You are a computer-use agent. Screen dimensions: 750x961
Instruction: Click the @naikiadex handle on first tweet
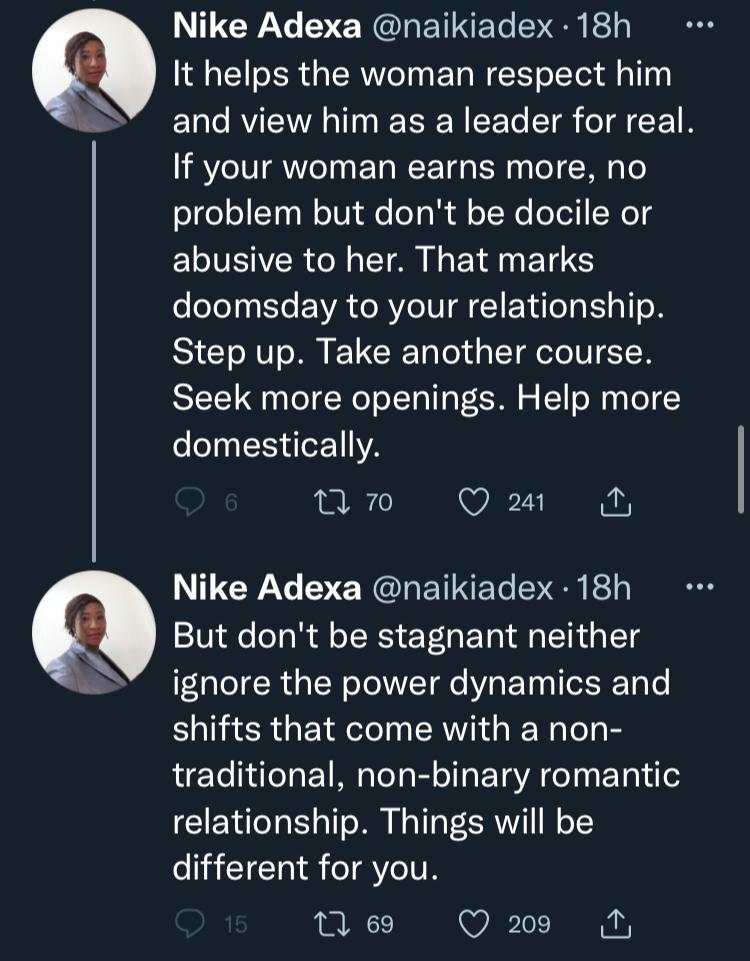pyautogui.click(x=462, y=28)
